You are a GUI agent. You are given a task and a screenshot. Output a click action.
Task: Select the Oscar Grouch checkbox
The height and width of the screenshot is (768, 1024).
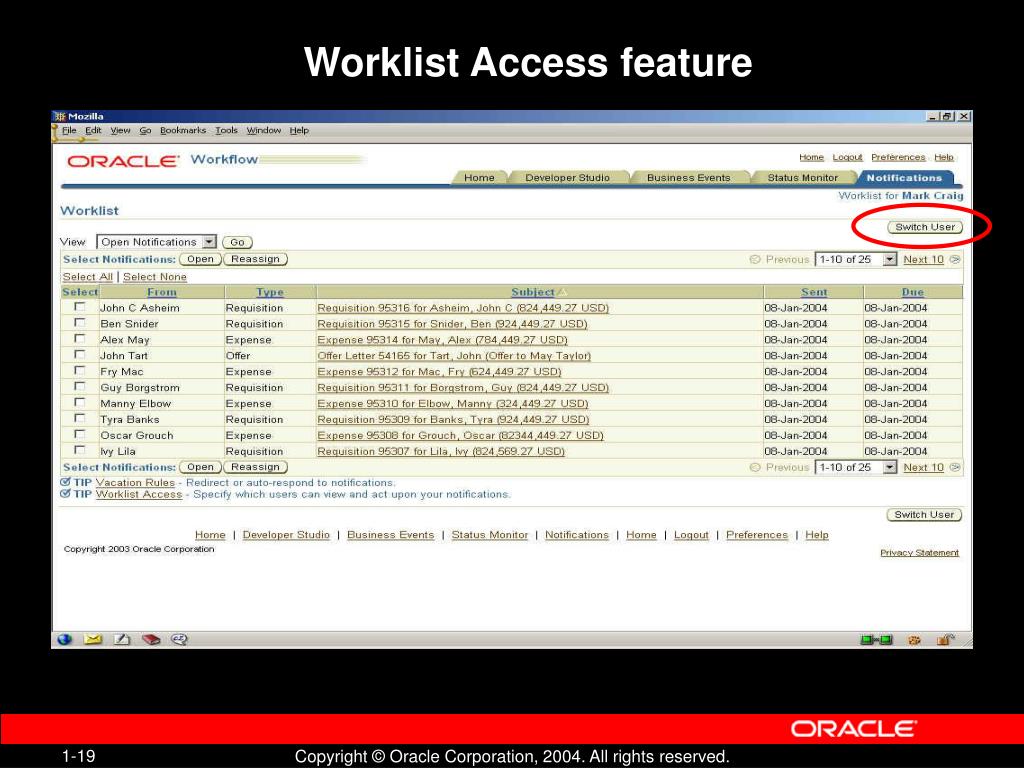click(80, 434)
